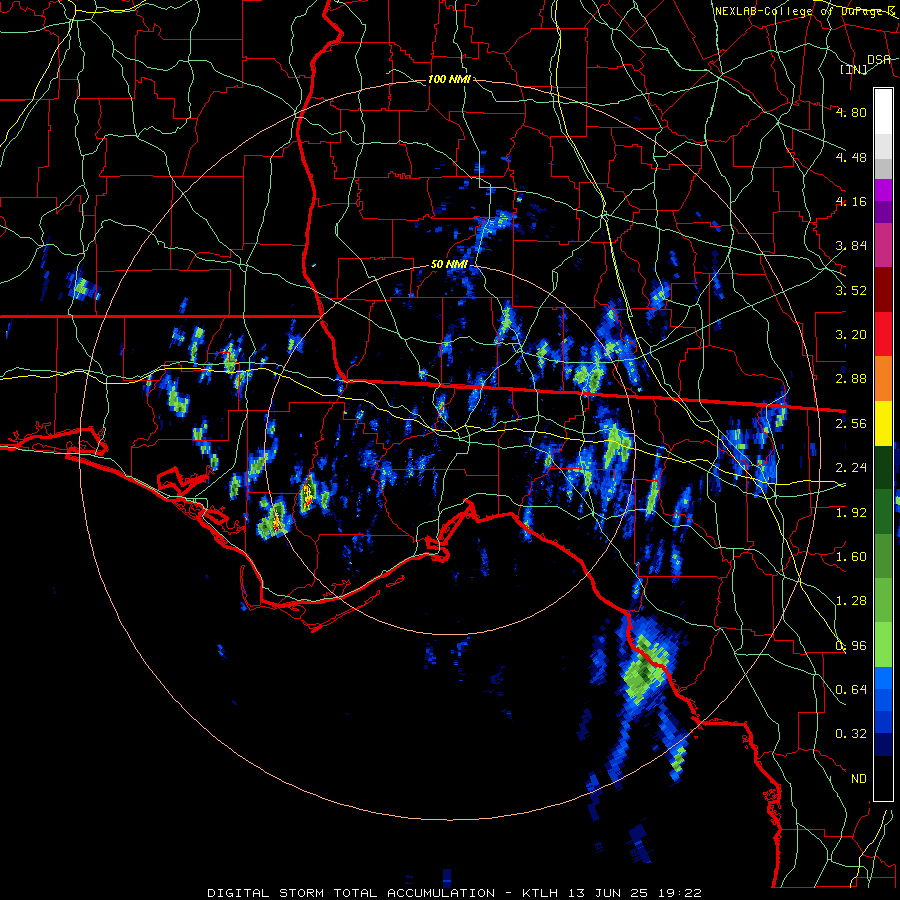
Task: Click the 100 NMI range ring label
Action: coord(449,79)
